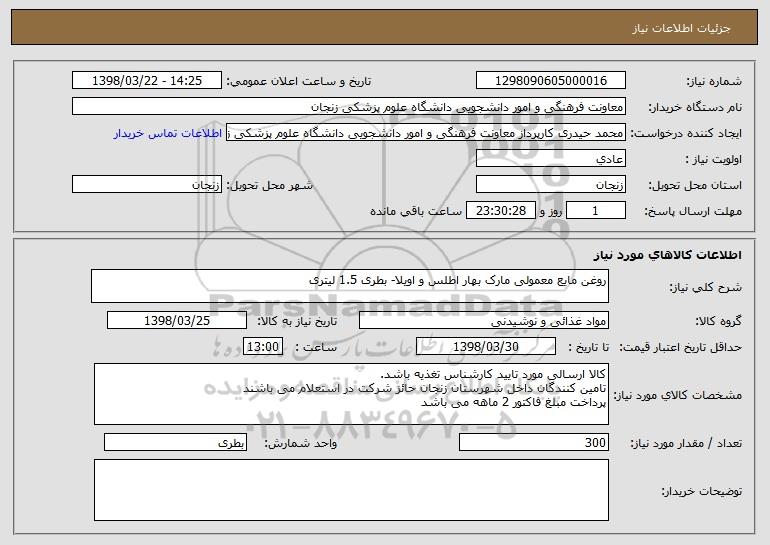Screen dimensions: 770x545
Task: Click the goods specification text area (مشخصات کالای مورد نیاز)
Action: [x=351, y=394]
